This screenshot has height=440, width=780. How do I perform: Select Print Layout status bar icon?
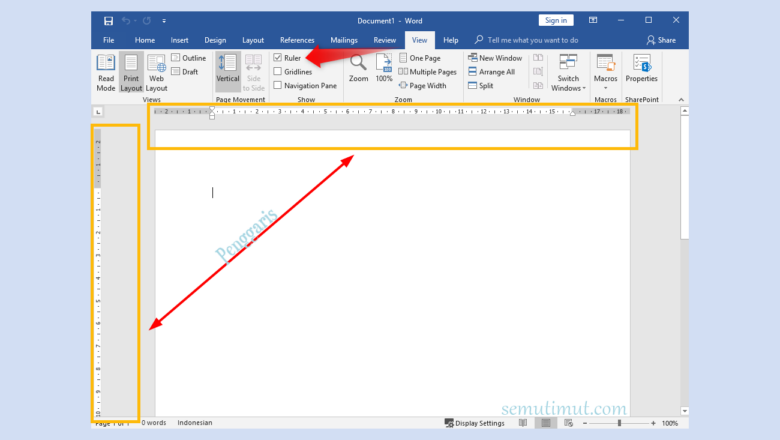point(546,423)
